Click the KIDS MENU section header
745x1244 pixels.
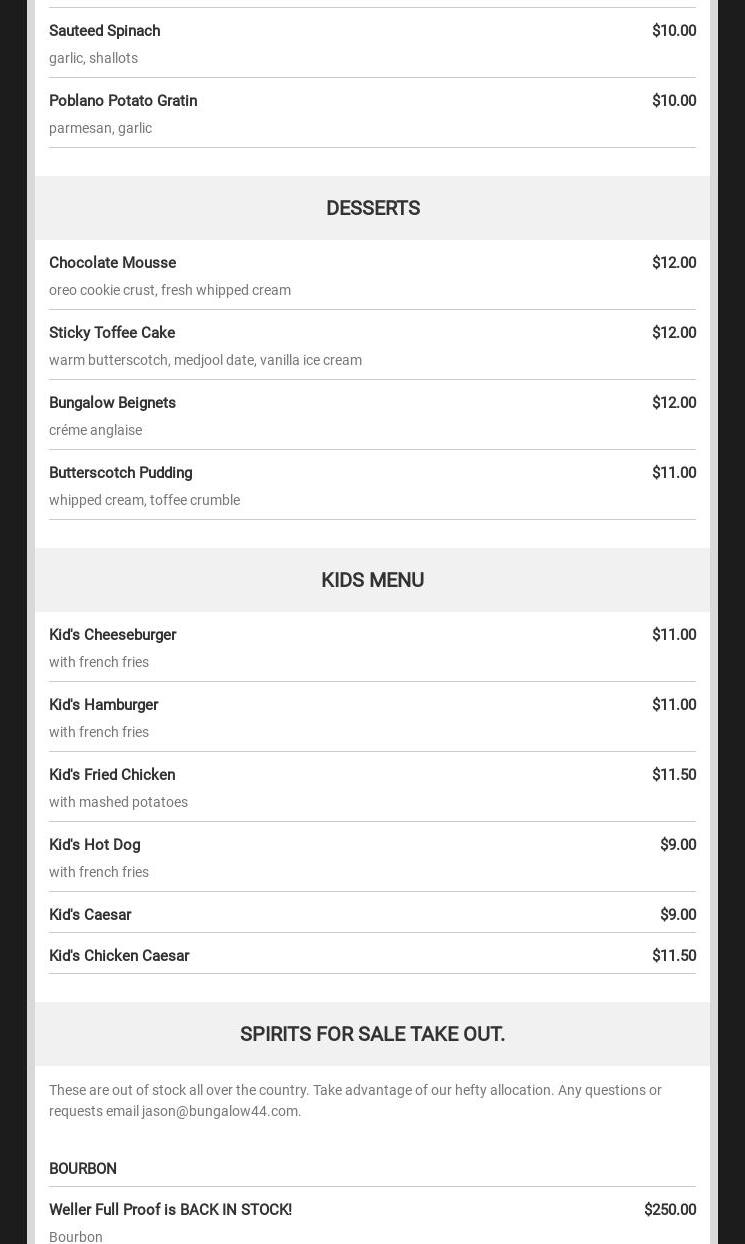372,580
